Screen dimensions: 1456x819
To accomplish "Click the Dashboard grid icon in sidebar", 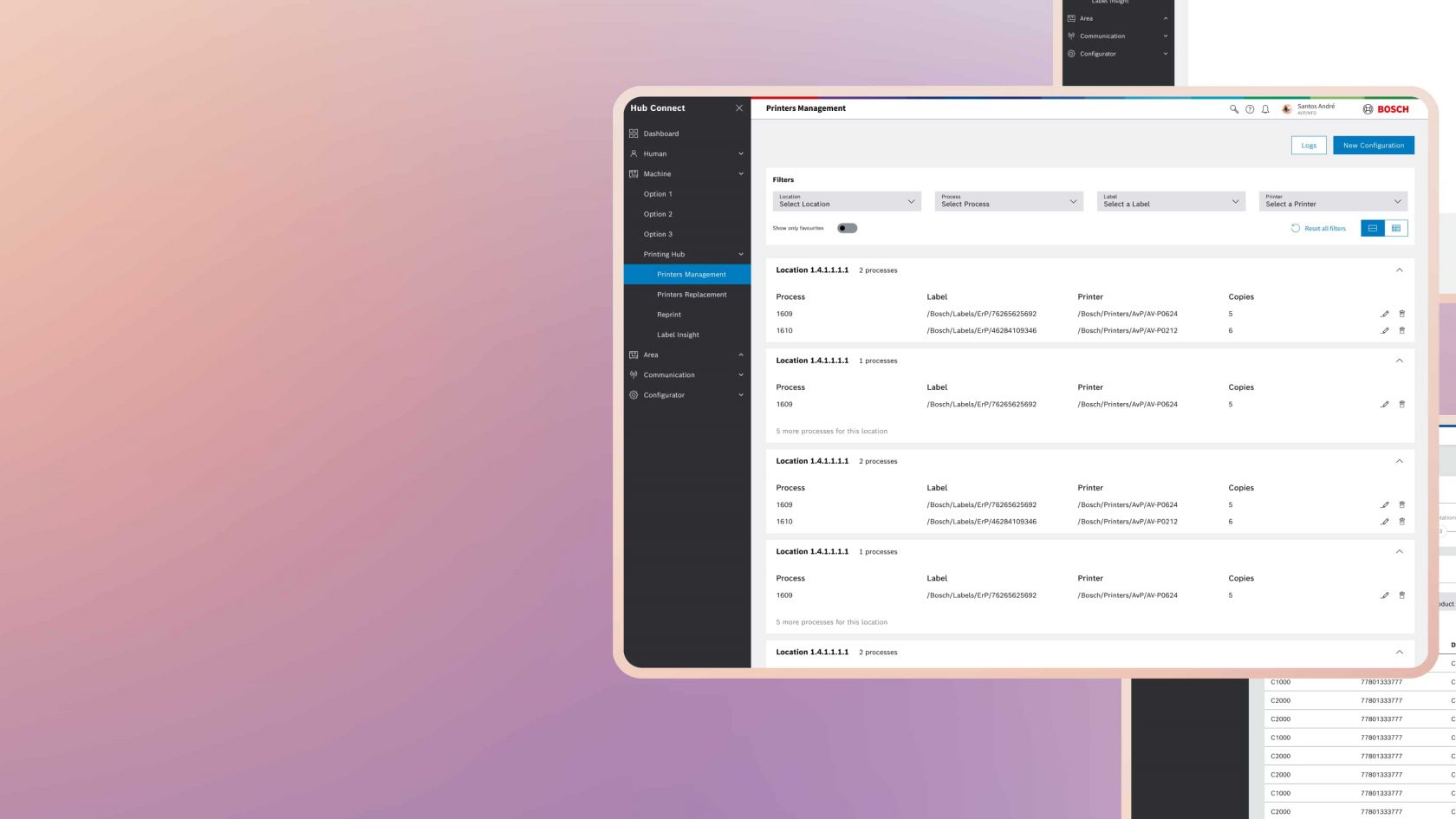I will pos(634,133).
